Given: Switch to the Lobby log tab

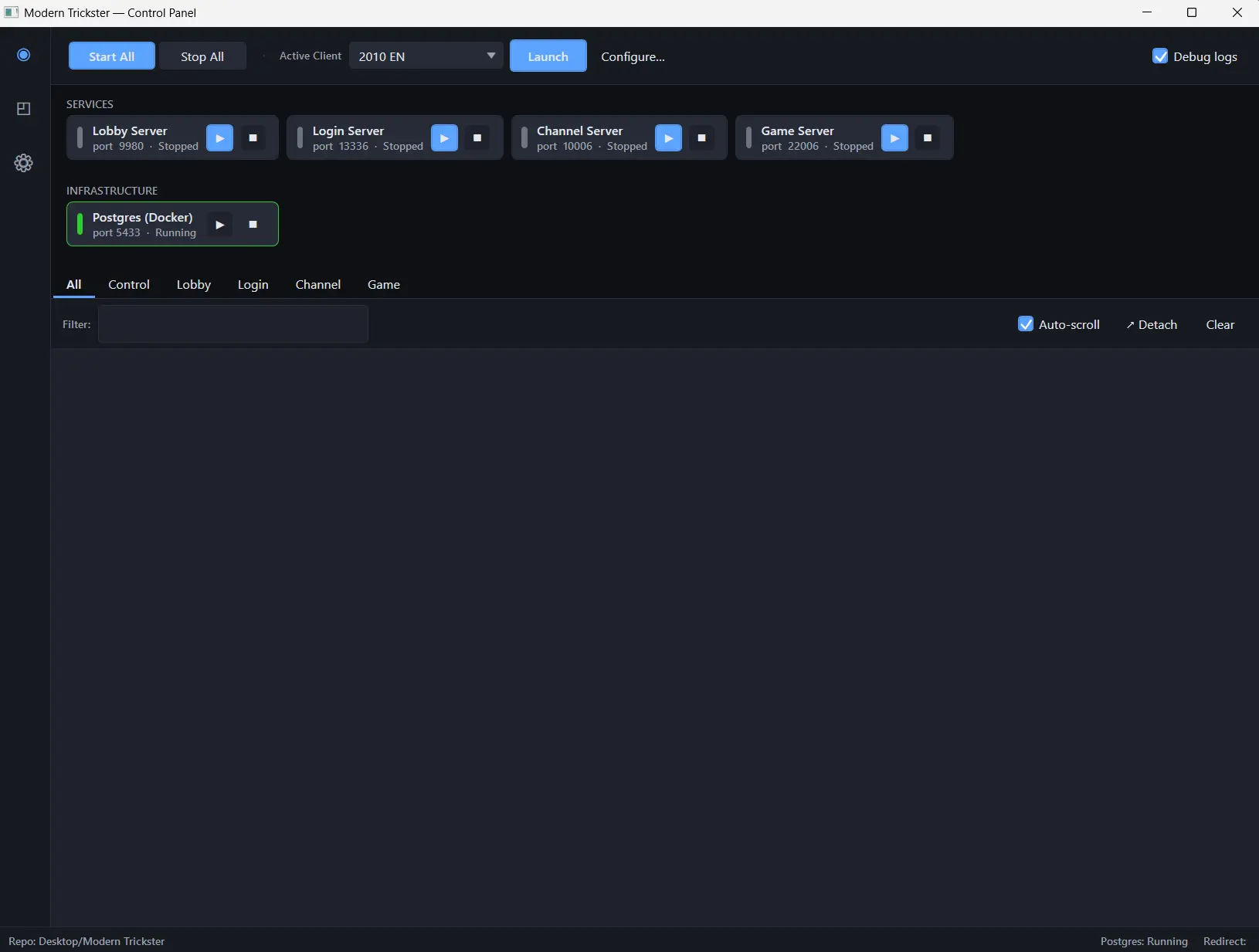Looking at the screenshot, I should tap(194, 284).
